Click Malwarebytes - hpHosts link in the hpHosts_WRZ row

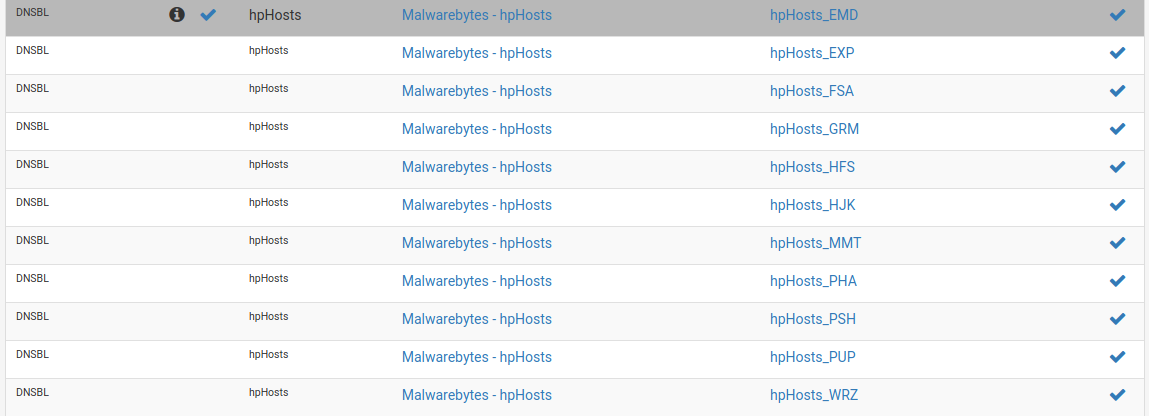pos(476,395)
